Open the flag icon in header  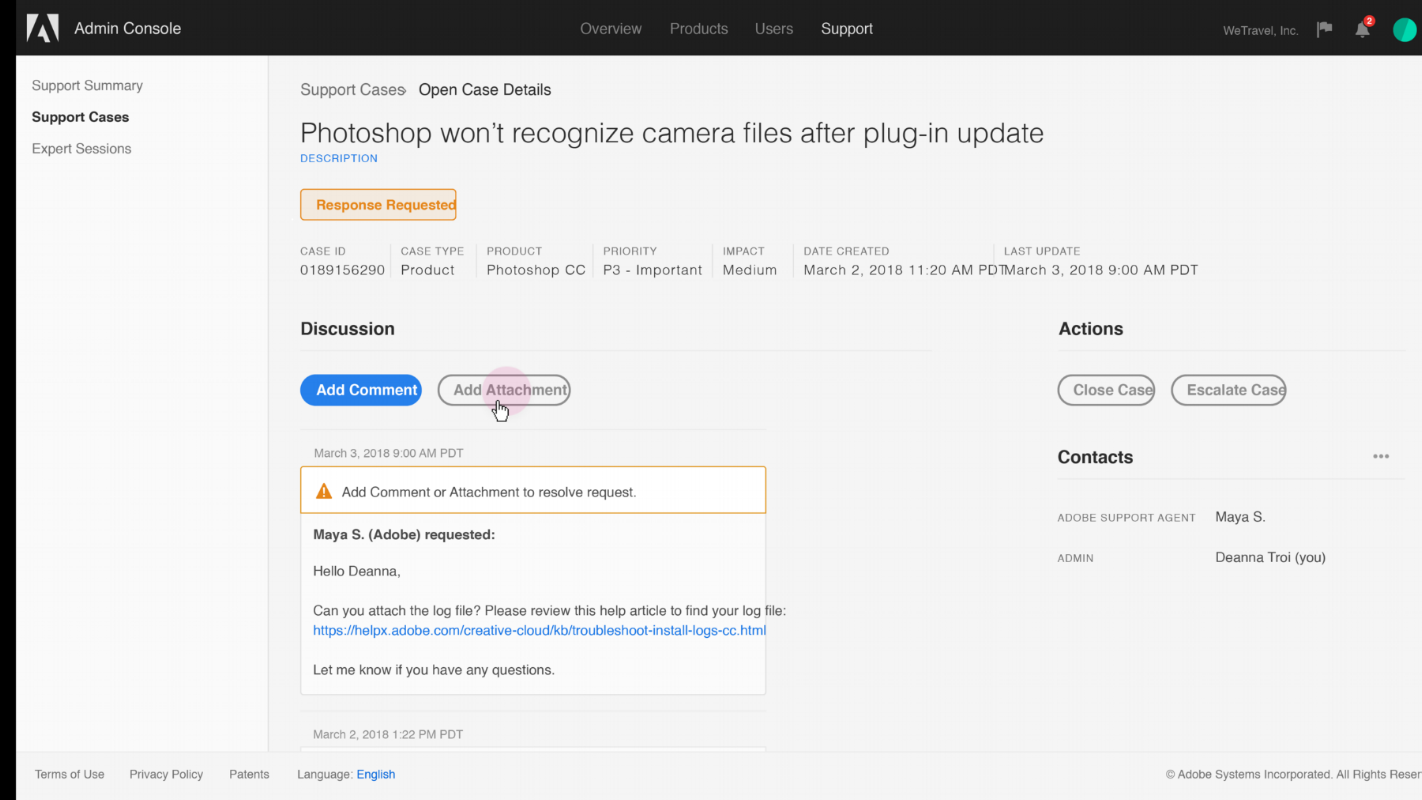[1325, 29]
